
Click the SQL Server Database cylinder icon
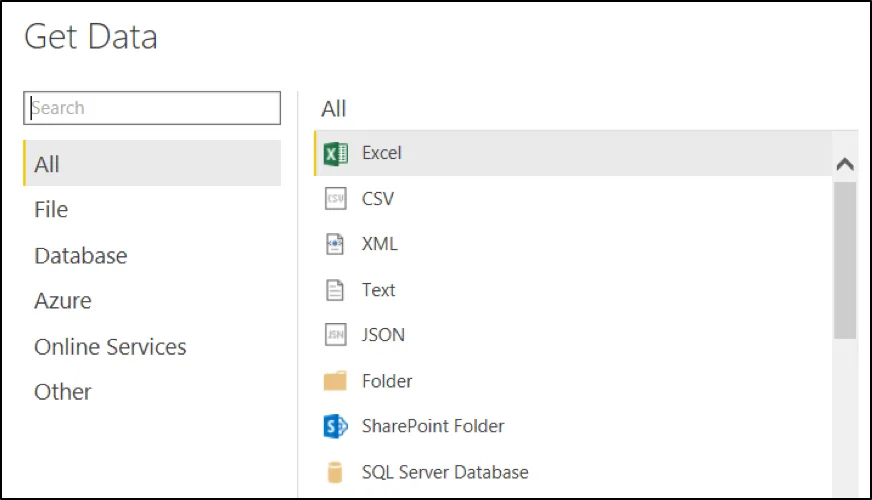pyautogui.click(x=335, y=472)
